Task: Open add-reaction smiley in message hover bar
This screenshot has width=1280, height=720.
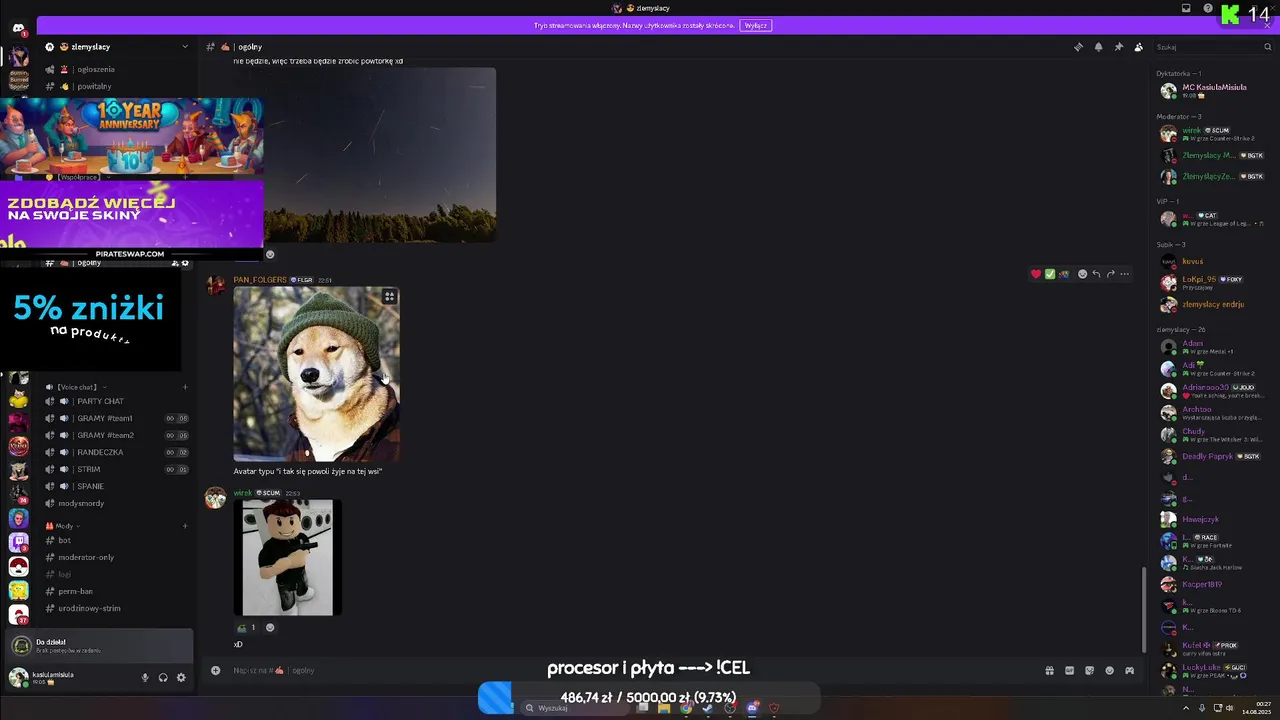Action: click(1082, 274)
